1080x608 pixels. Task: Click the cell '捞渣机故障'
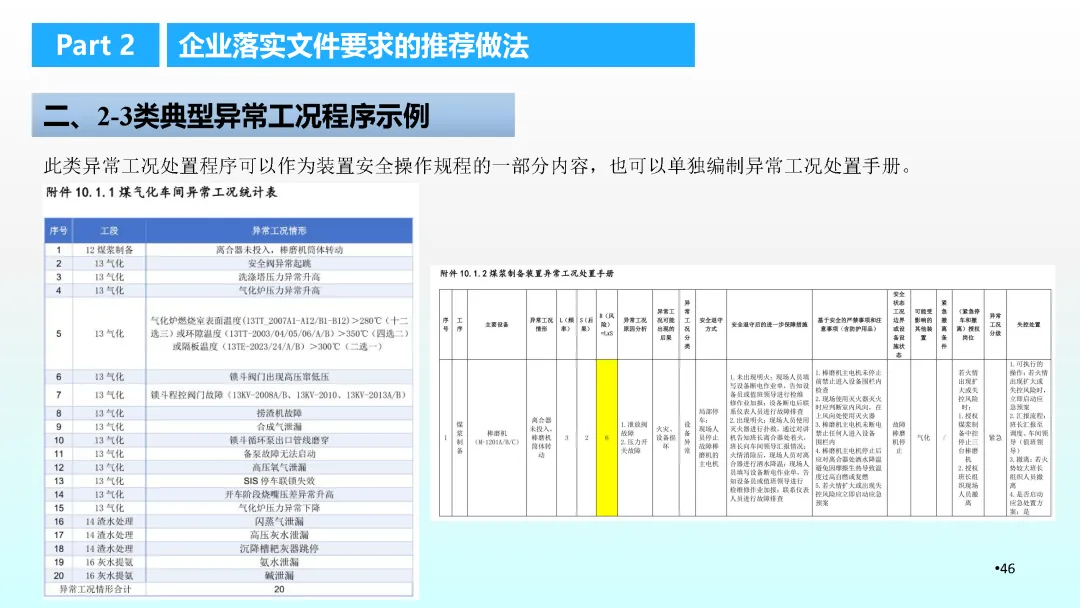point(279,413)
